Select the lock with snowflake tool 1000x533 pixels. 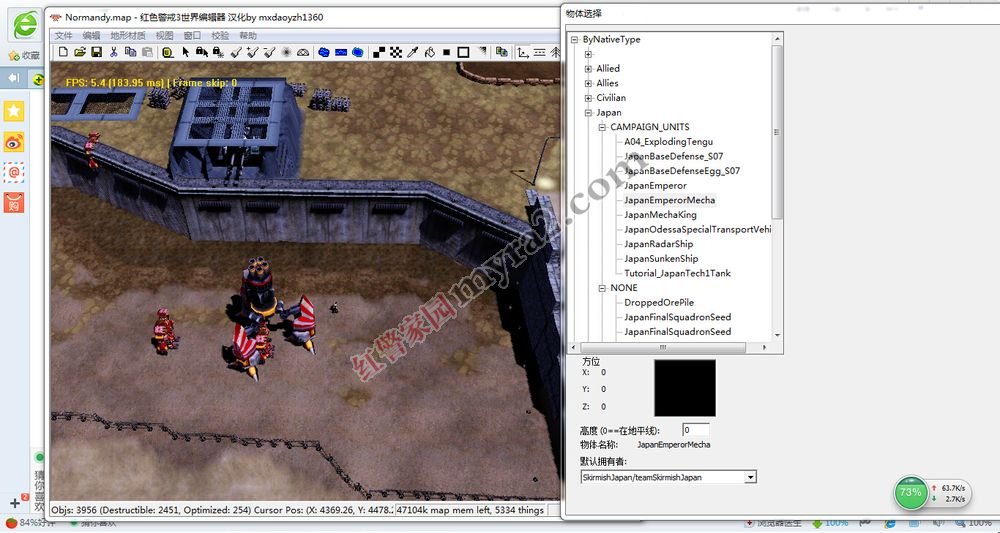(x=218, y=52)
